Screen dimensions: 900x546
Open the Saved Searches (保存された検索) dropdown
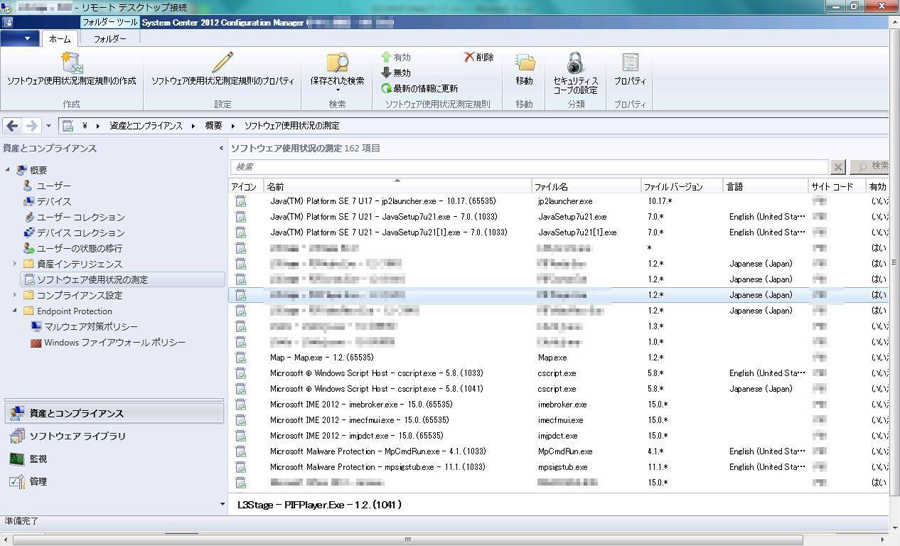(x=337, y=72)
